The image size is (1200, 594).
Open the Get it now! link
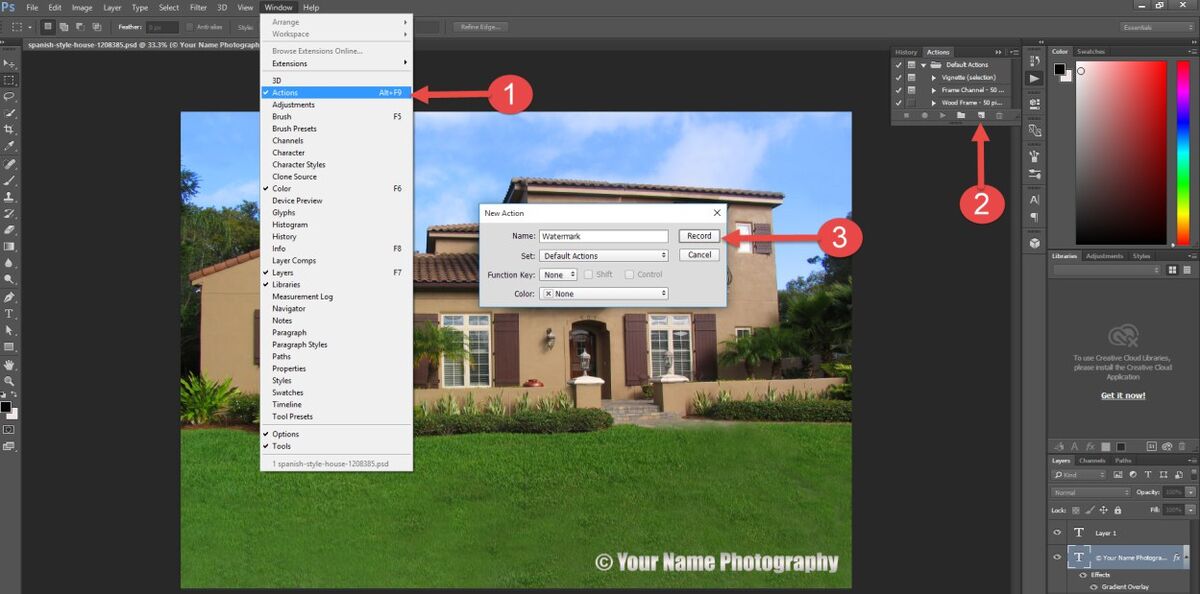tap(1123, 396)
